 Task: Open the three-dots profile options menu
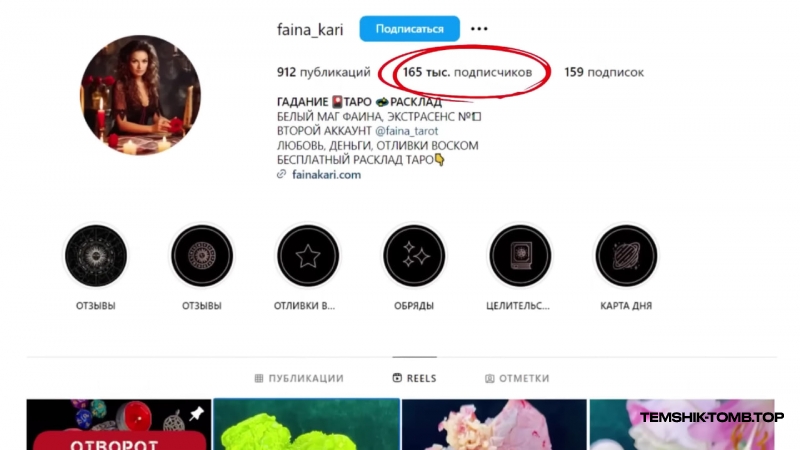pyautogui.click(x=479, y=29)
